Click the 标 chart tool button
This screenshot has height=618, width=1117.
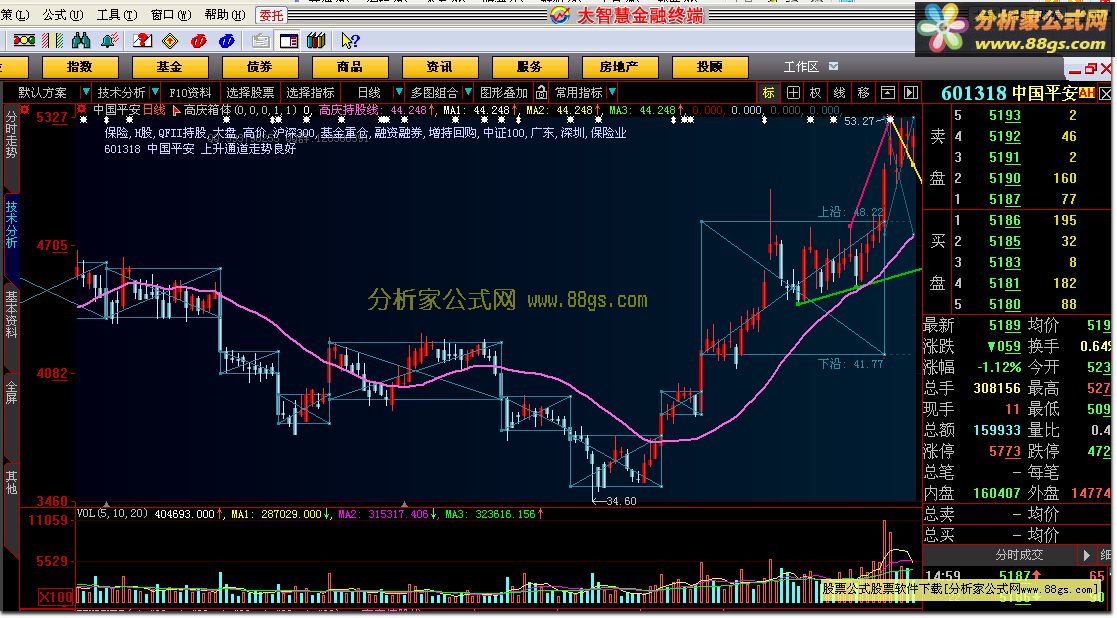(768, 93)
